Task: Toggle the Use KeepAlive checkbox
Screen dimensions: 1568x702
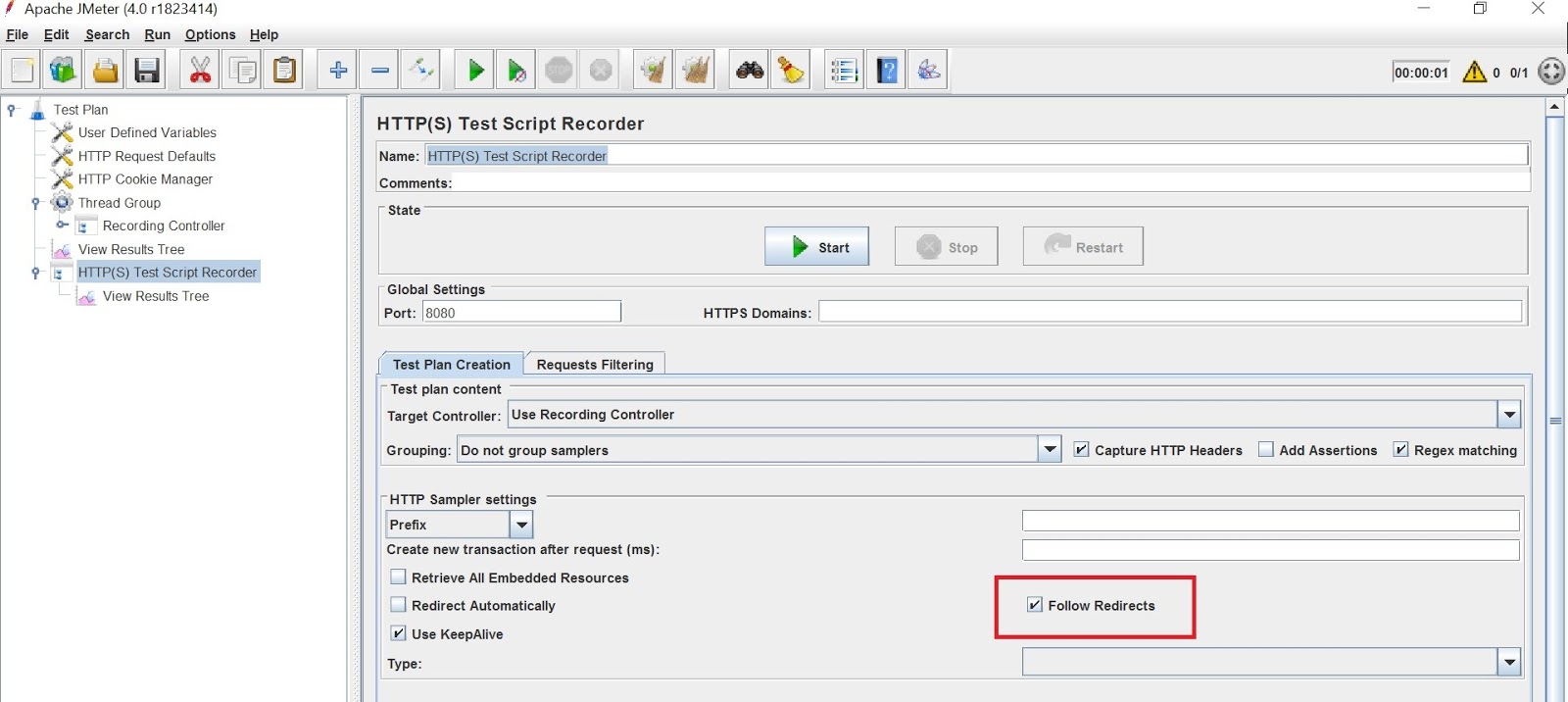Action: (398, 633)
